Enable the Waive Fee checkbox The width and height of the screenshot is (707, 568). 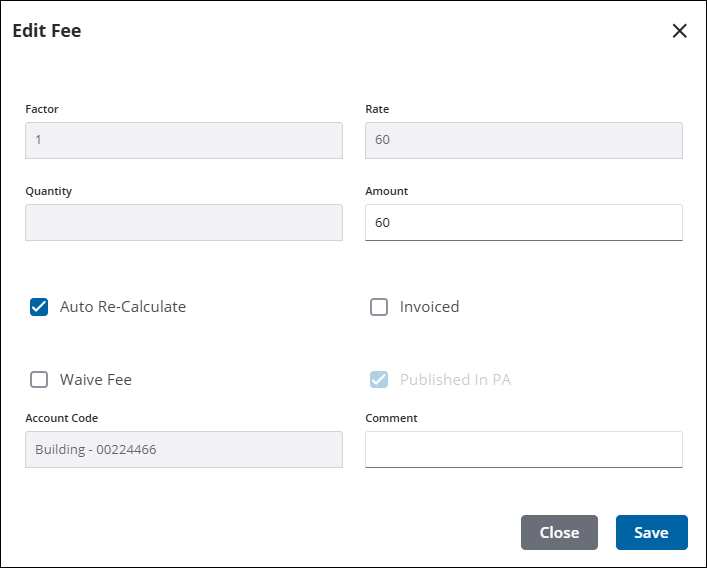coord(39,380)
